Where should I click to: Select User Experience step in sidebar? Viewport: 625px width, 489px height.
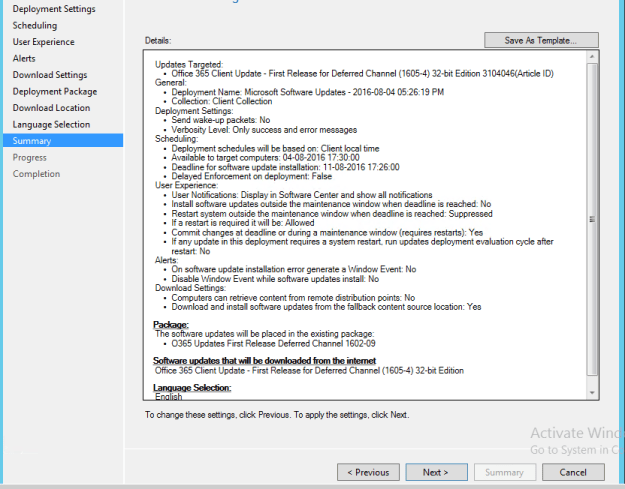point(43,42)
